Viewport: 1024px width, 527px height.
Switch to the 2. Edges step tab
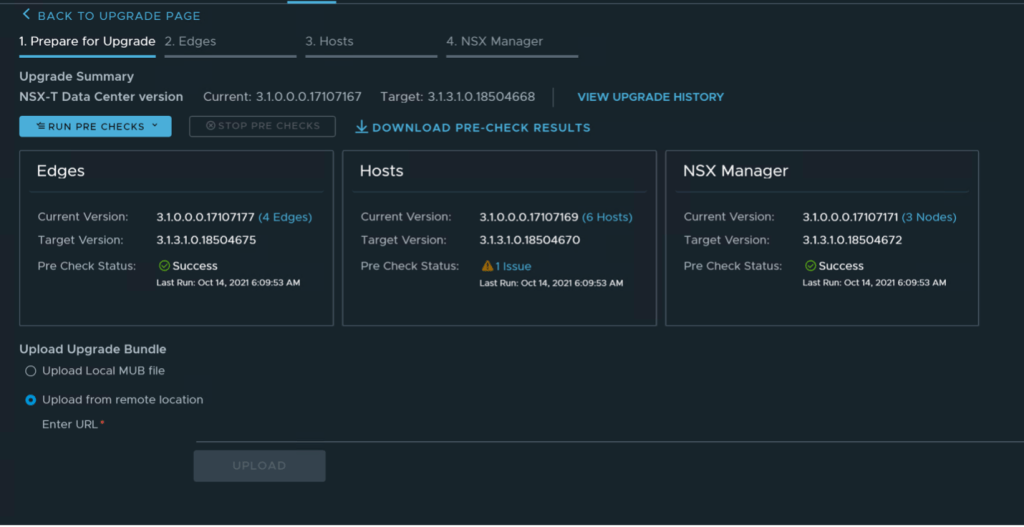tap(190, 42)
